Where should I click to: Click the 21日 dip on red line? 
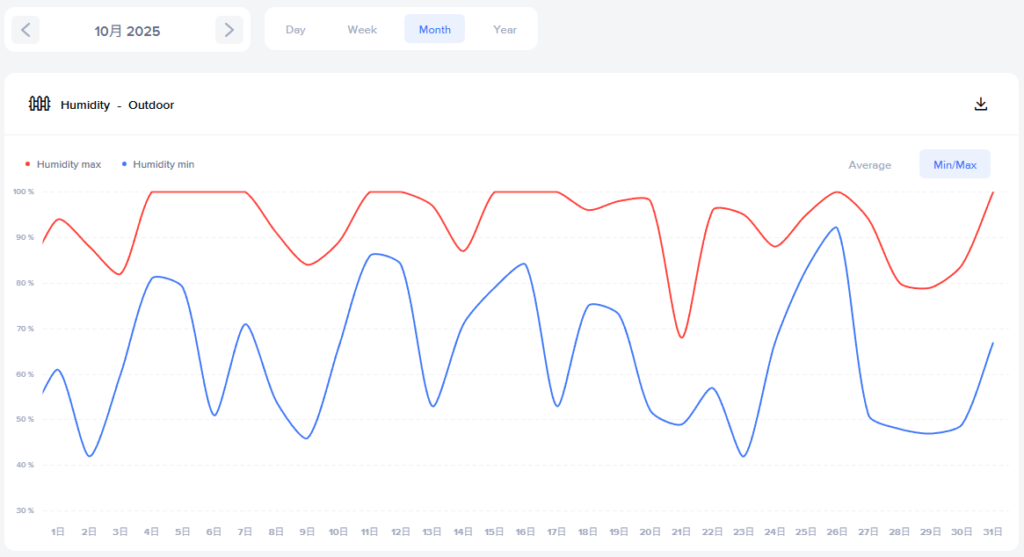point(682,337)
